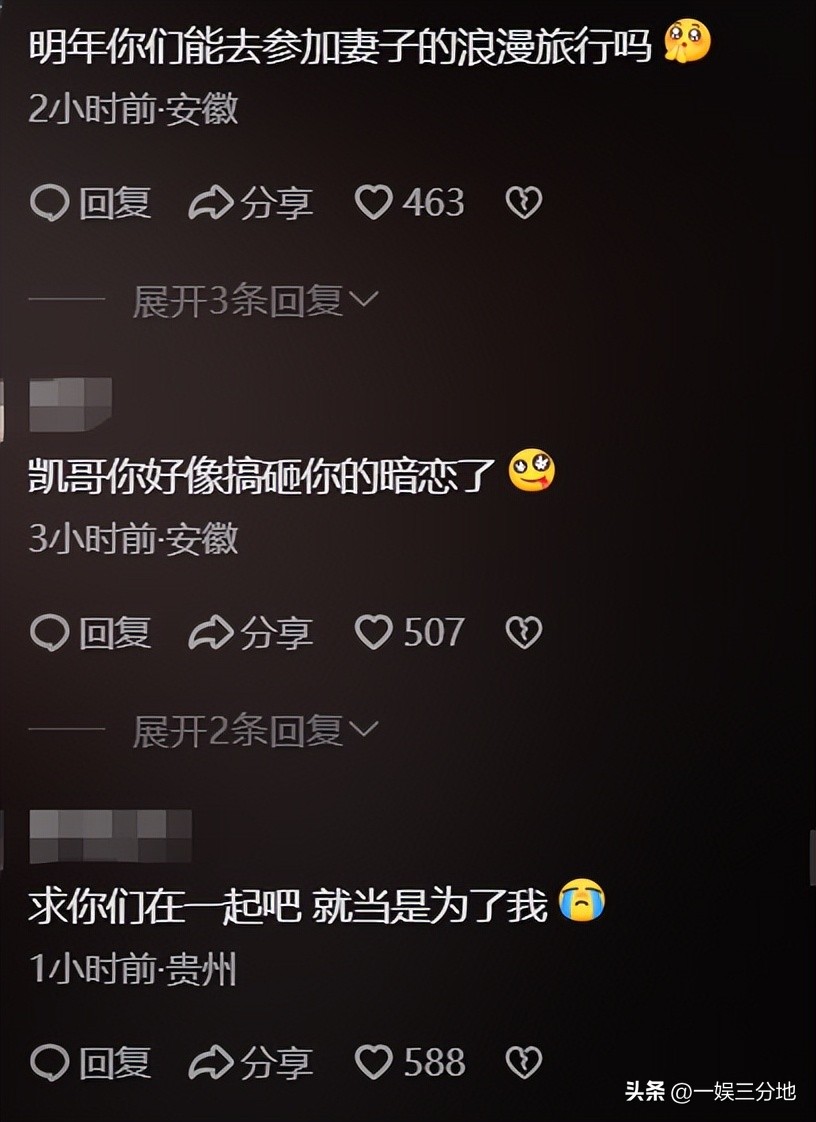Select comment text 求你们在一起吧 就当是为了我
Image resolution: width=816 pixels, height=1122 pixels.
[288, 906]
